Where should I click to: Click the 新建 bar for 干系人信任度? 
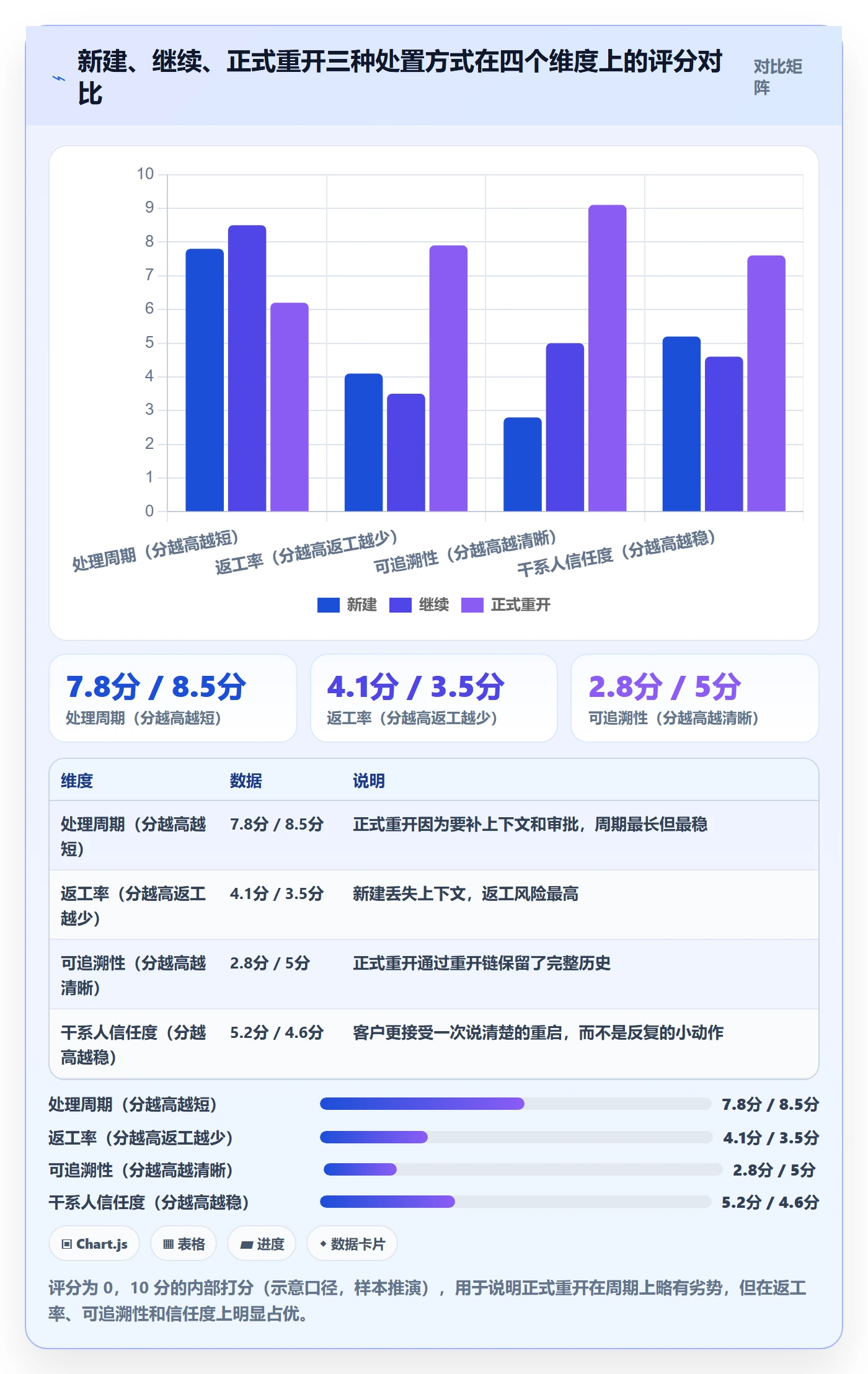pyautogui.click(x=681, y=424)
